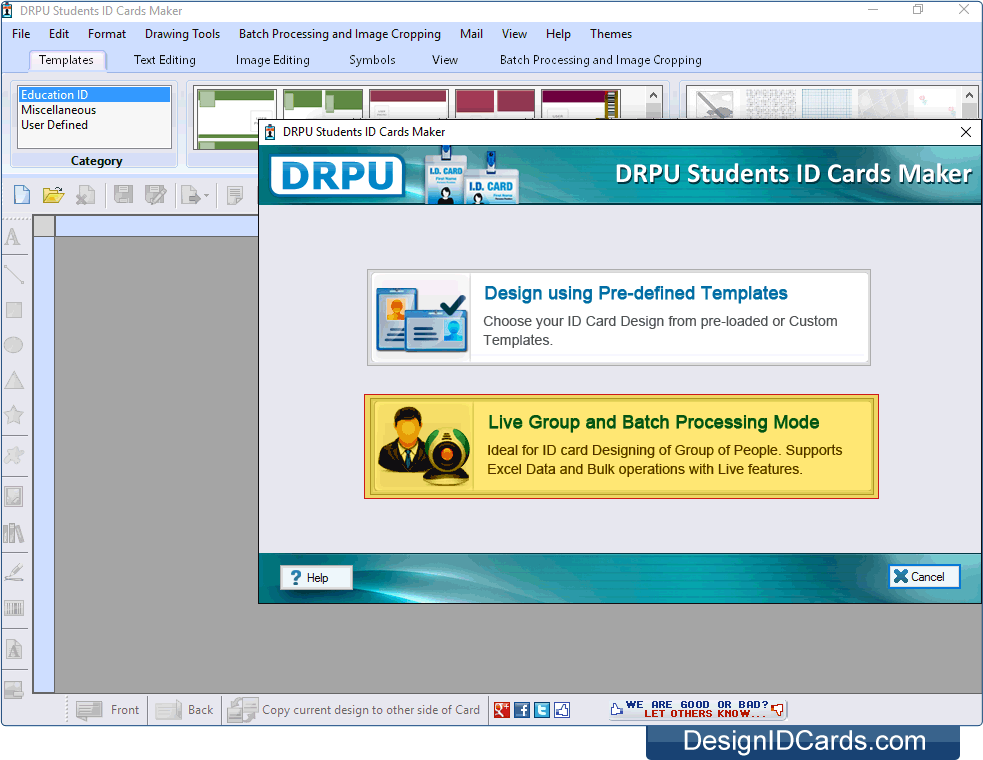The height and width of the screenshot is (760, 983).
Task: Open the Drawing Tools menu
Action: pyautogui.click(x=182, y=34)
